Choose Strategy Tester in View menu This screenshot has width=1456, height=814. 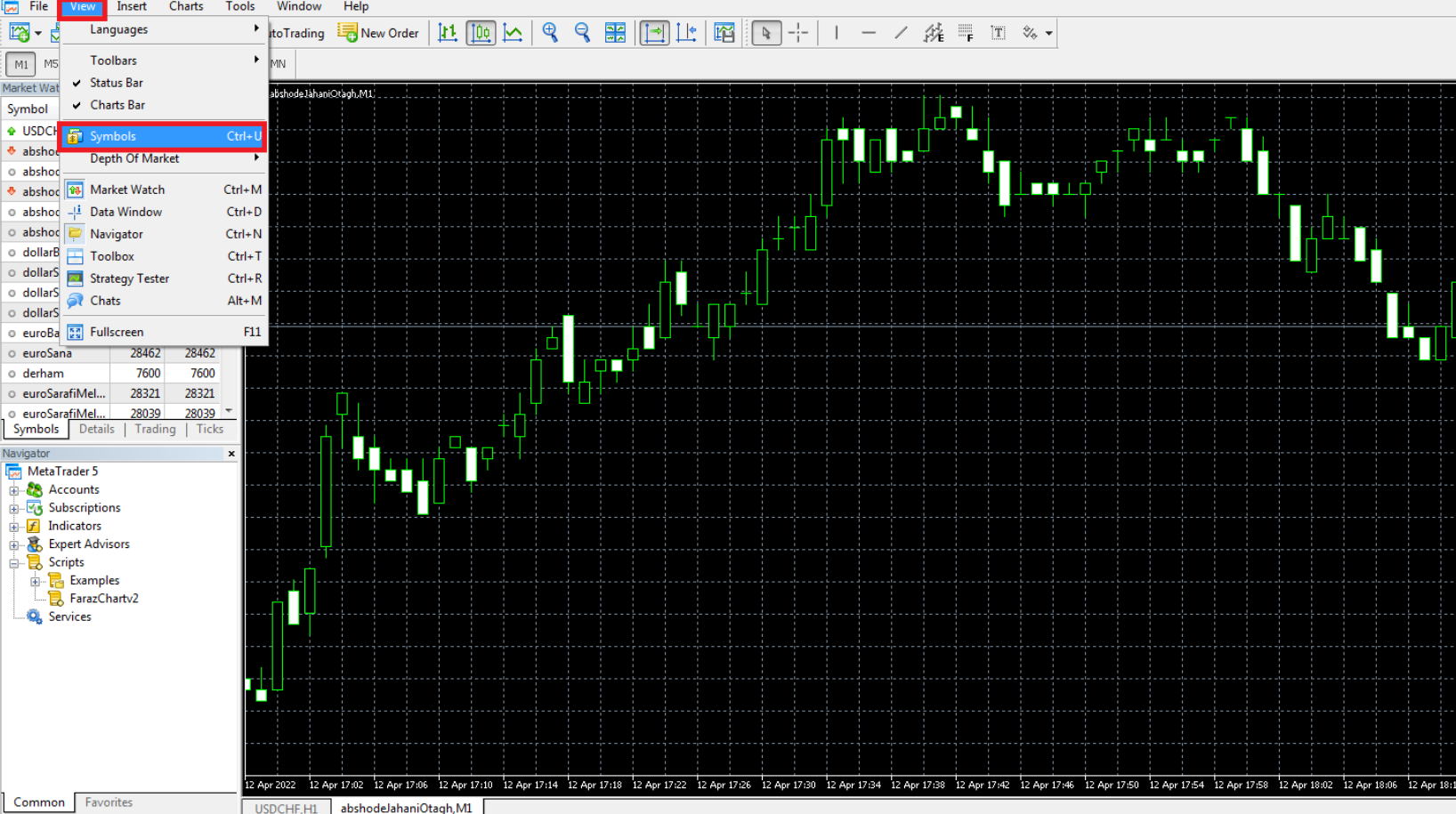pyautogui.click(x=165, y=278)
